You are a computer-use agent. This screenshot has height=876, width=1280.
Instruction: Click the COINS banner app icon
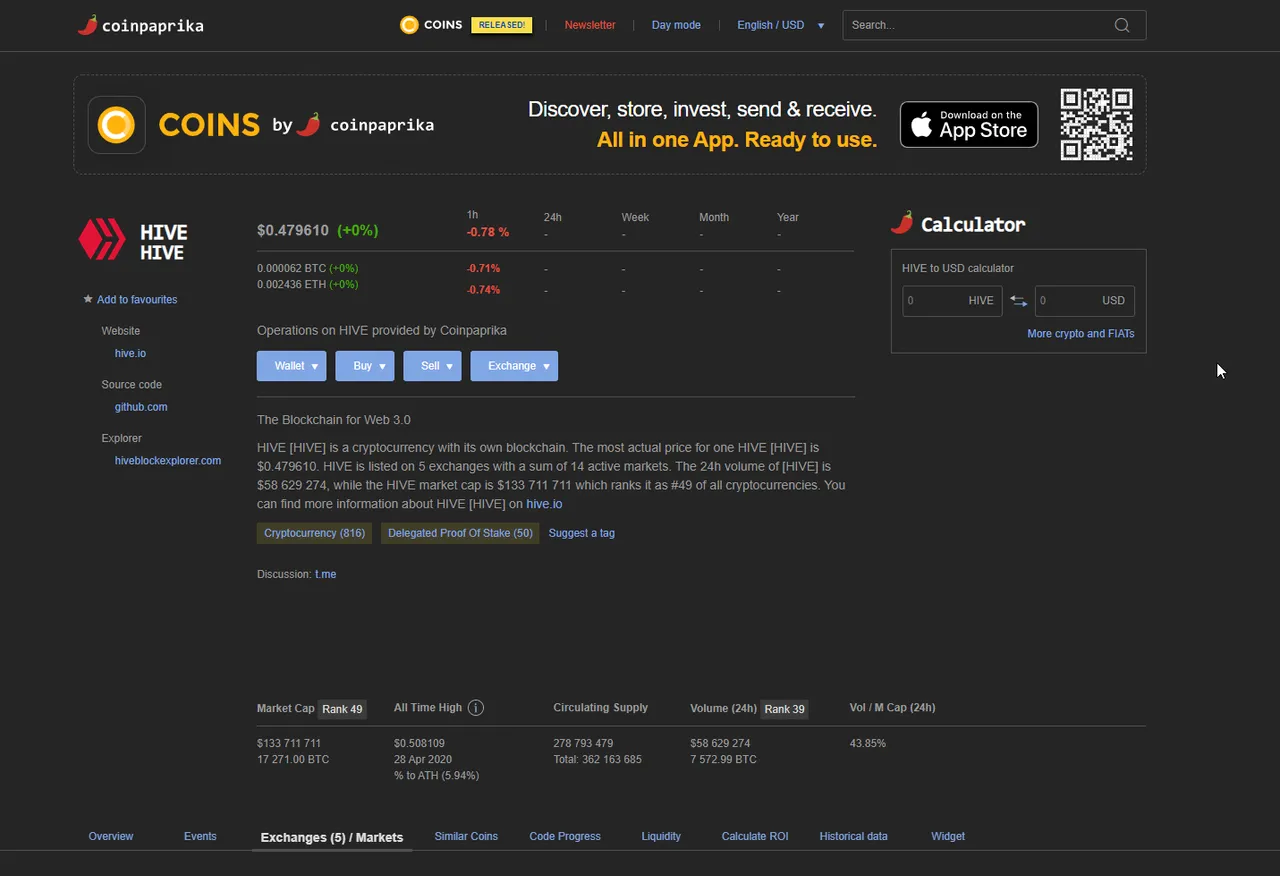[117, 125]
